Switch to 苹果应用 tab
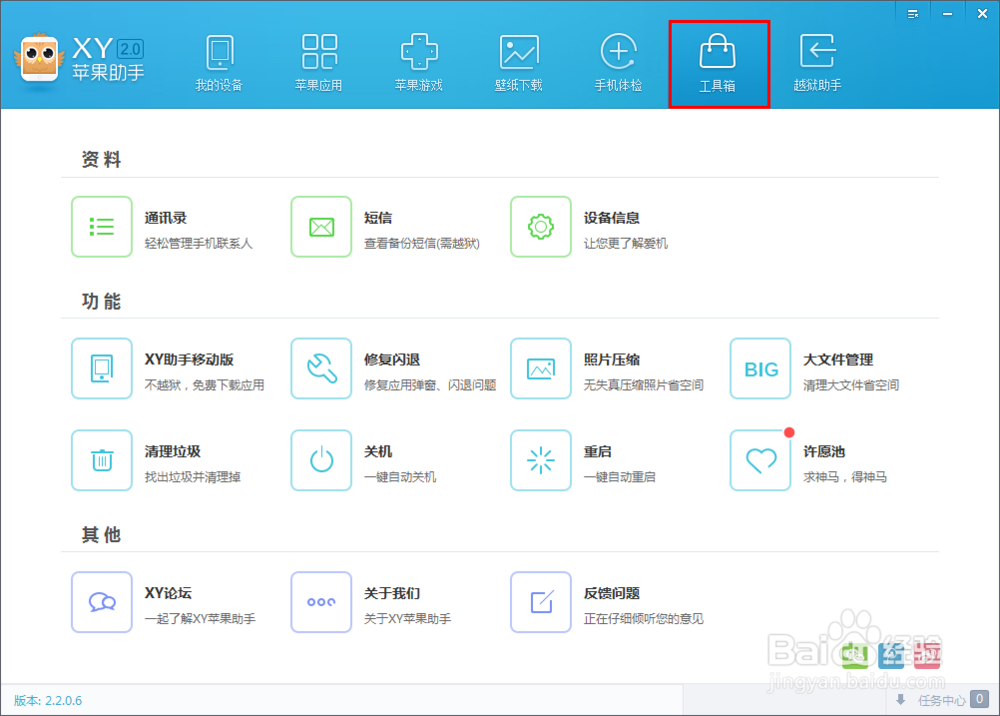The width and height of the screenshot is (1000, 716). point(319,64)
